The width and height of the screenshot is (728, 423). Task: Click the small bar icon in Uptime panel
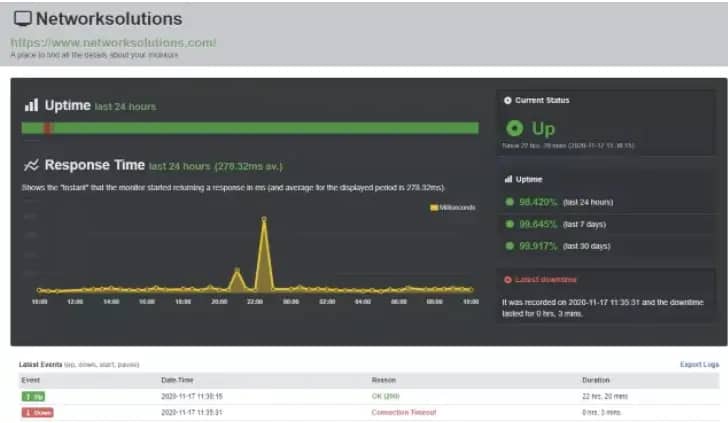[x=508, y=179]
